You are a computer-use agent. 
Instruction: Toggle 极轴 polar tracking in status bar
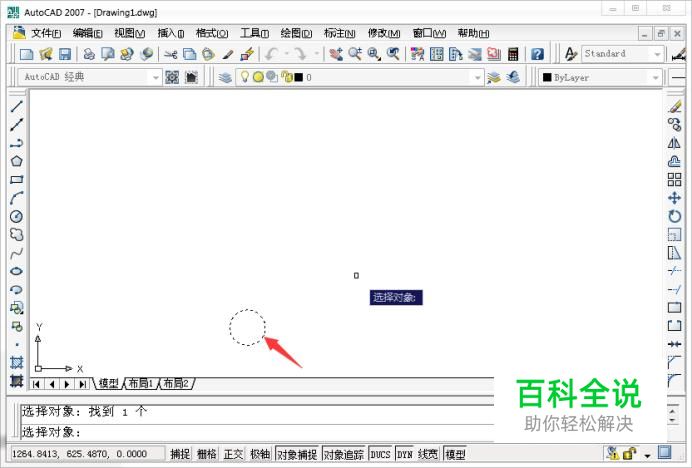tap(260, 453)
